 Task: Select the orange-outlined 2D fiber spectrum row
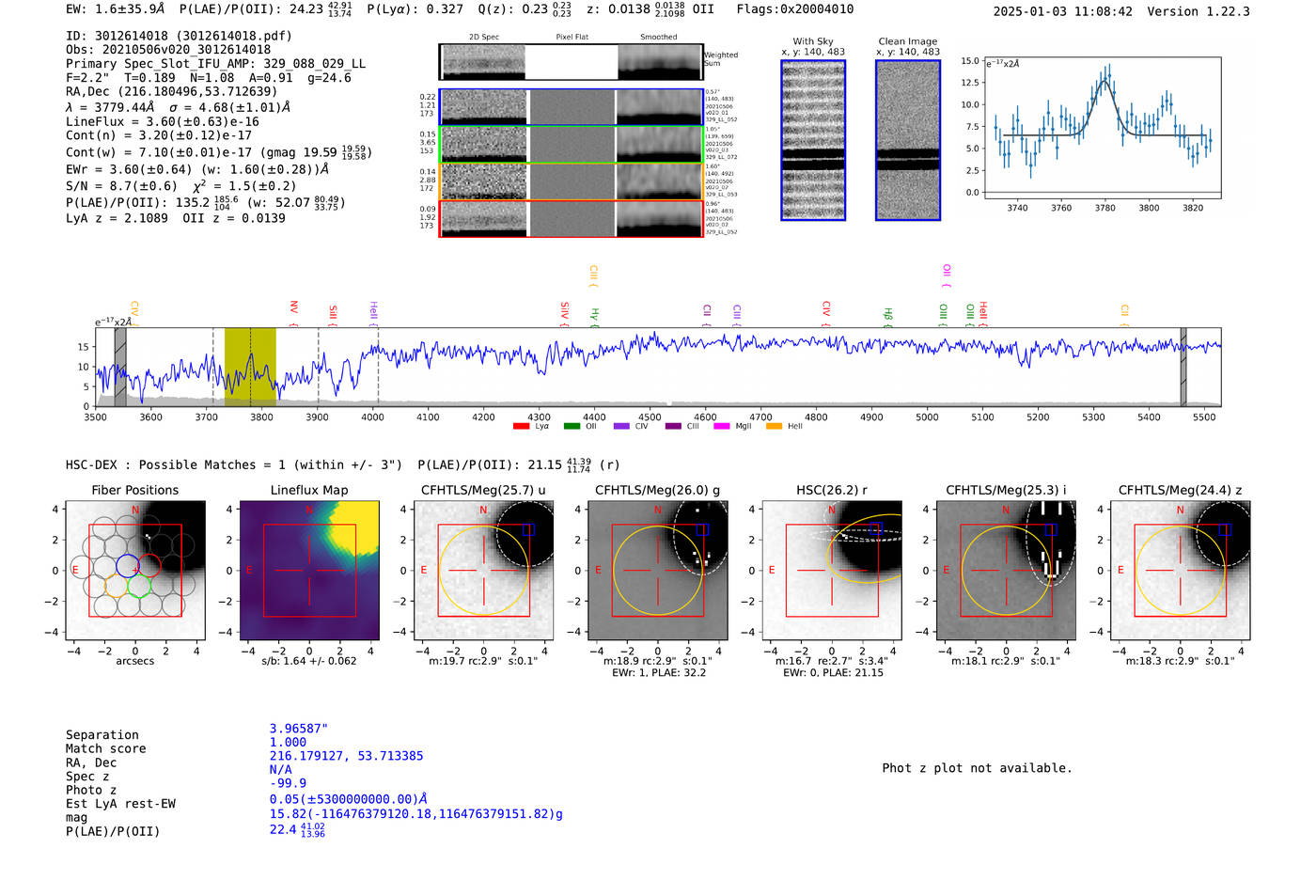click(x=571, y=181)
